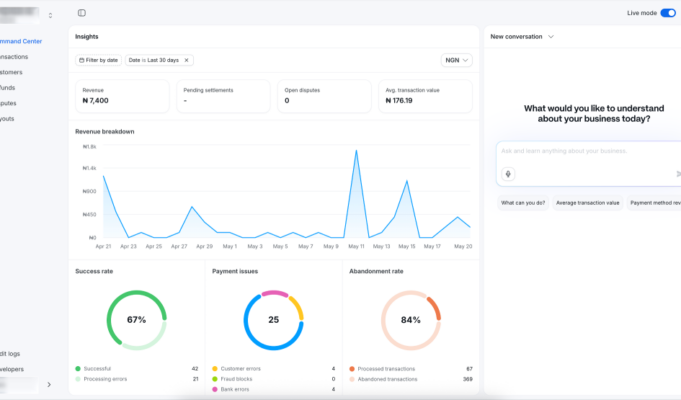Viewport: 681px width, 400px height.
Task: Click the microphone voice input icon
Action: point(508,174)
